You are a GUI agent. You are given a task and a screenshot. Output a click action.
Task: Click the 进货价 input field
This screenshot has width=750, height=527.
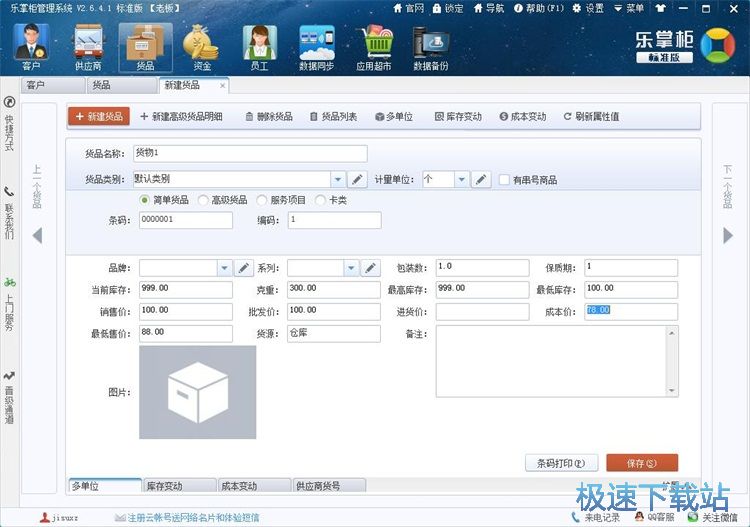482,312
